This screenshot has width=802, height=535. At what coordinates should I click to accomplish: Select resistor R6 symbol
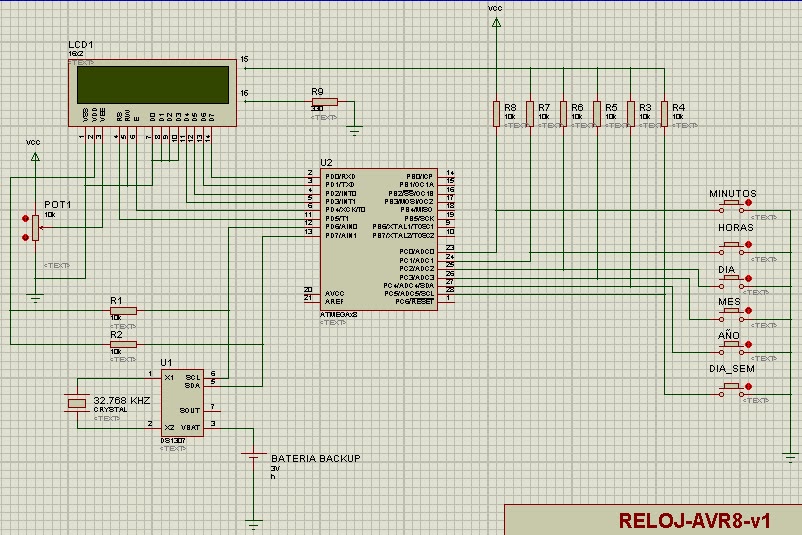tap(563, 114)
